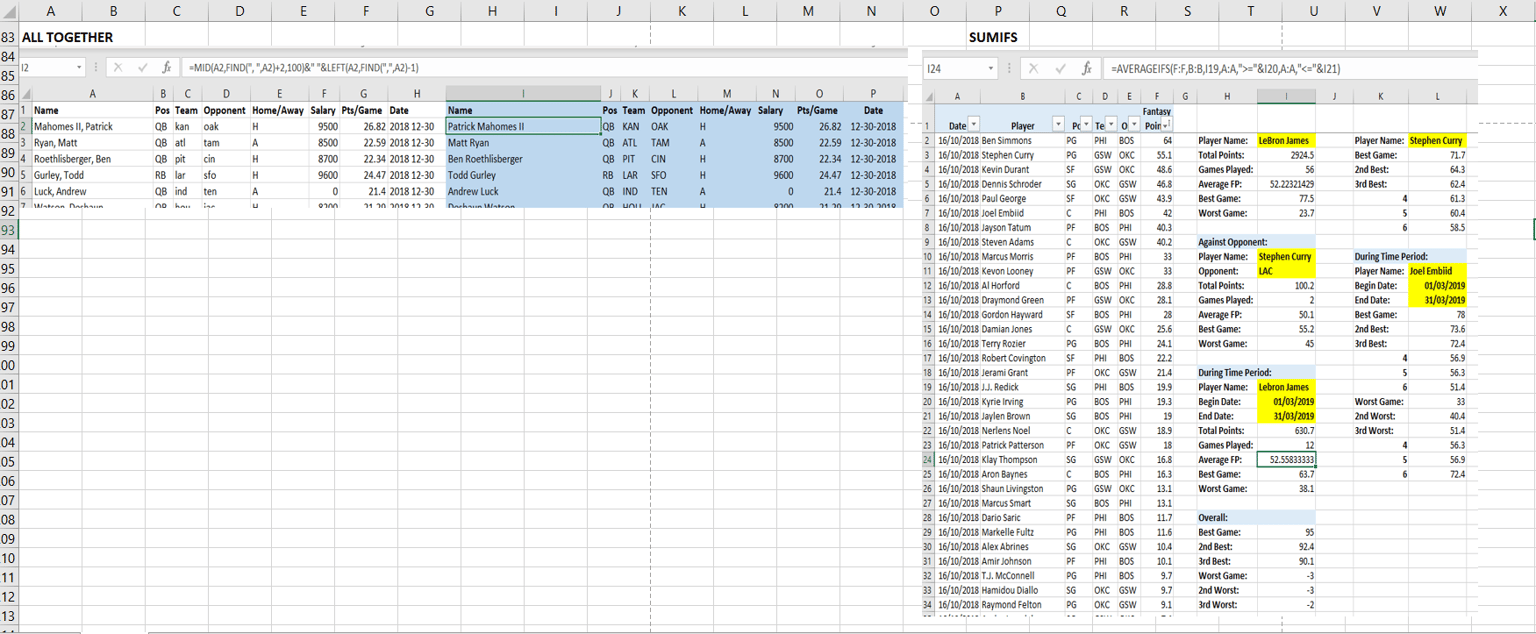Open the Fantasy Points sorted filter dropdown
This screenshot has height=634, width=1536.
point(1167,126)
